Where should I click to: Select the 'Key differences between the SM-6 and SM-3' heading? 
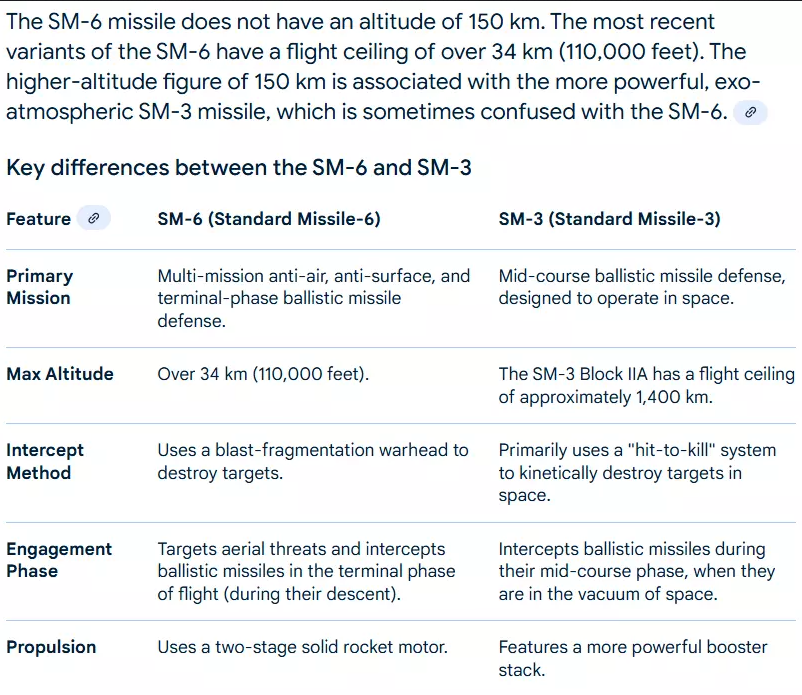pos(239,168)
